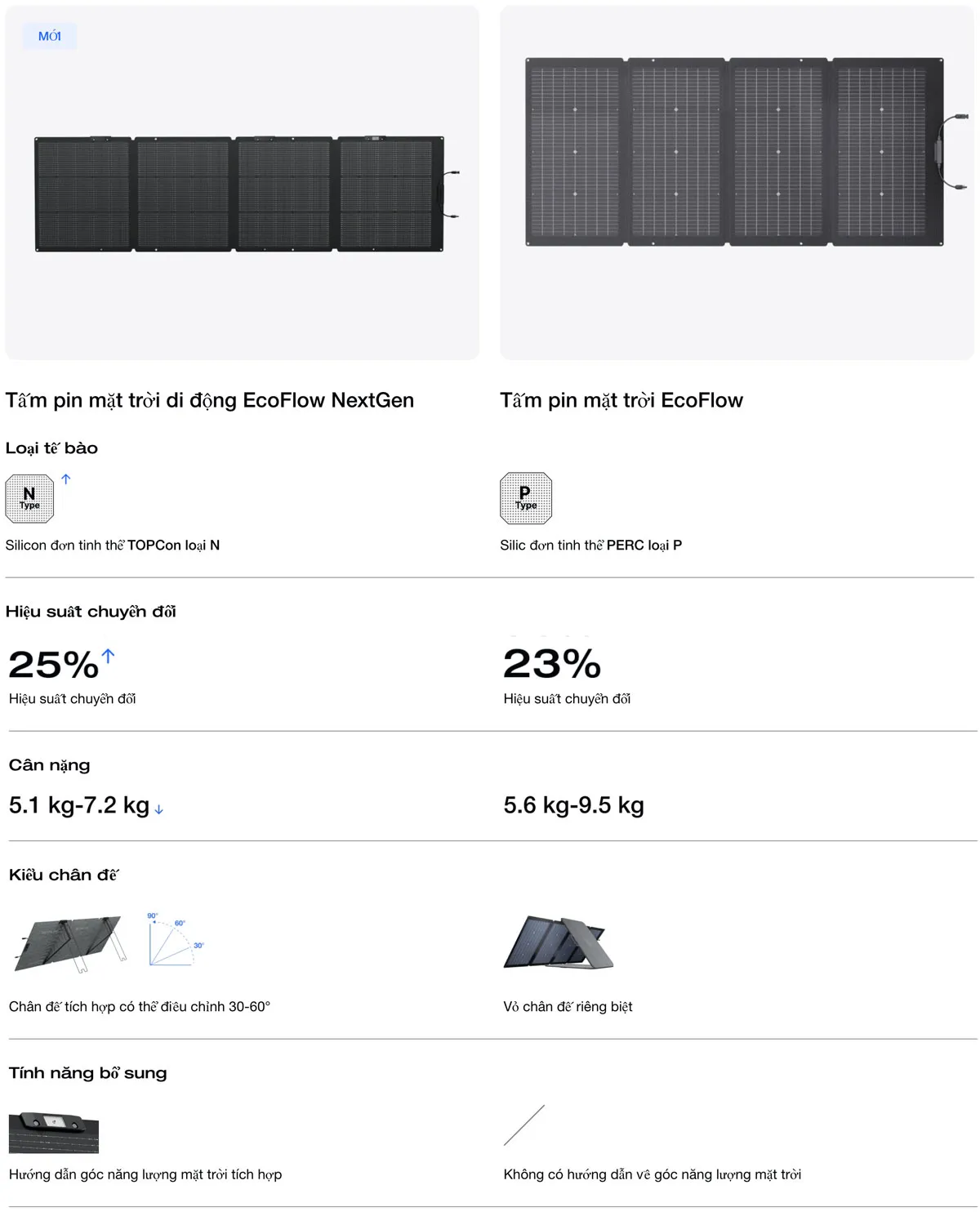Click the diagonal slash no-feature icon
Image resolution: width=980 pixels, height=1216 pixels.
click(524, 1125)
